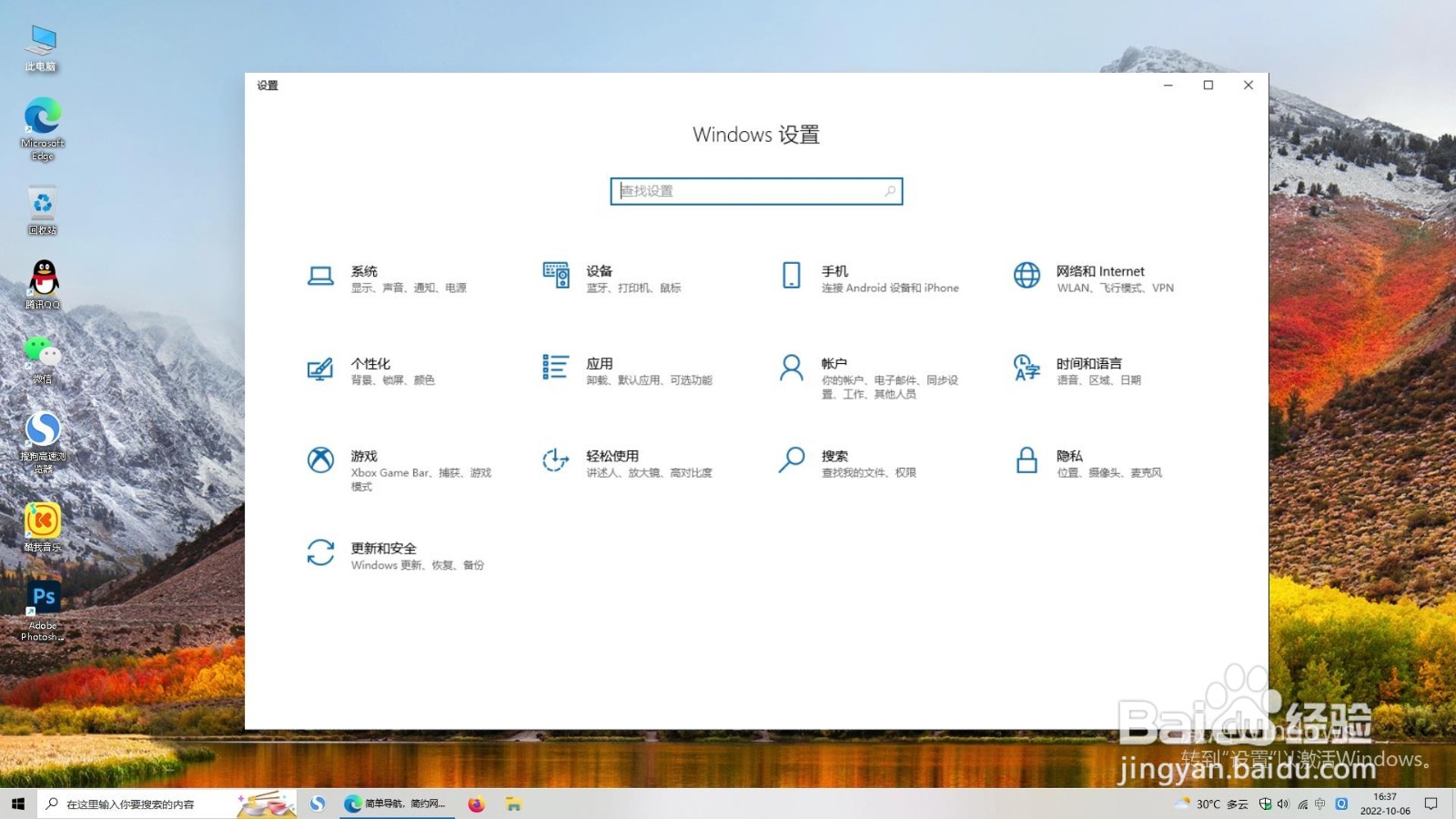Open the volume control in the system tray
Screen dimensions: 1456x819
point(1283,804)
